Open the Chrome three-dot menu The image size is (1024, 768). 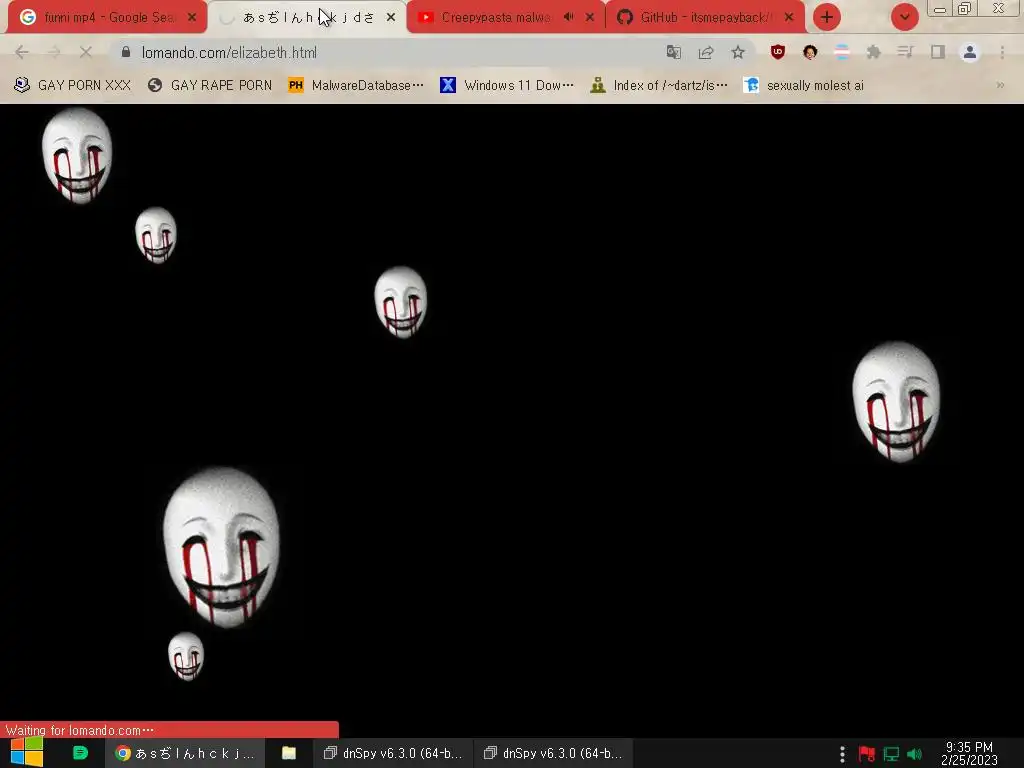(1002, 52)
